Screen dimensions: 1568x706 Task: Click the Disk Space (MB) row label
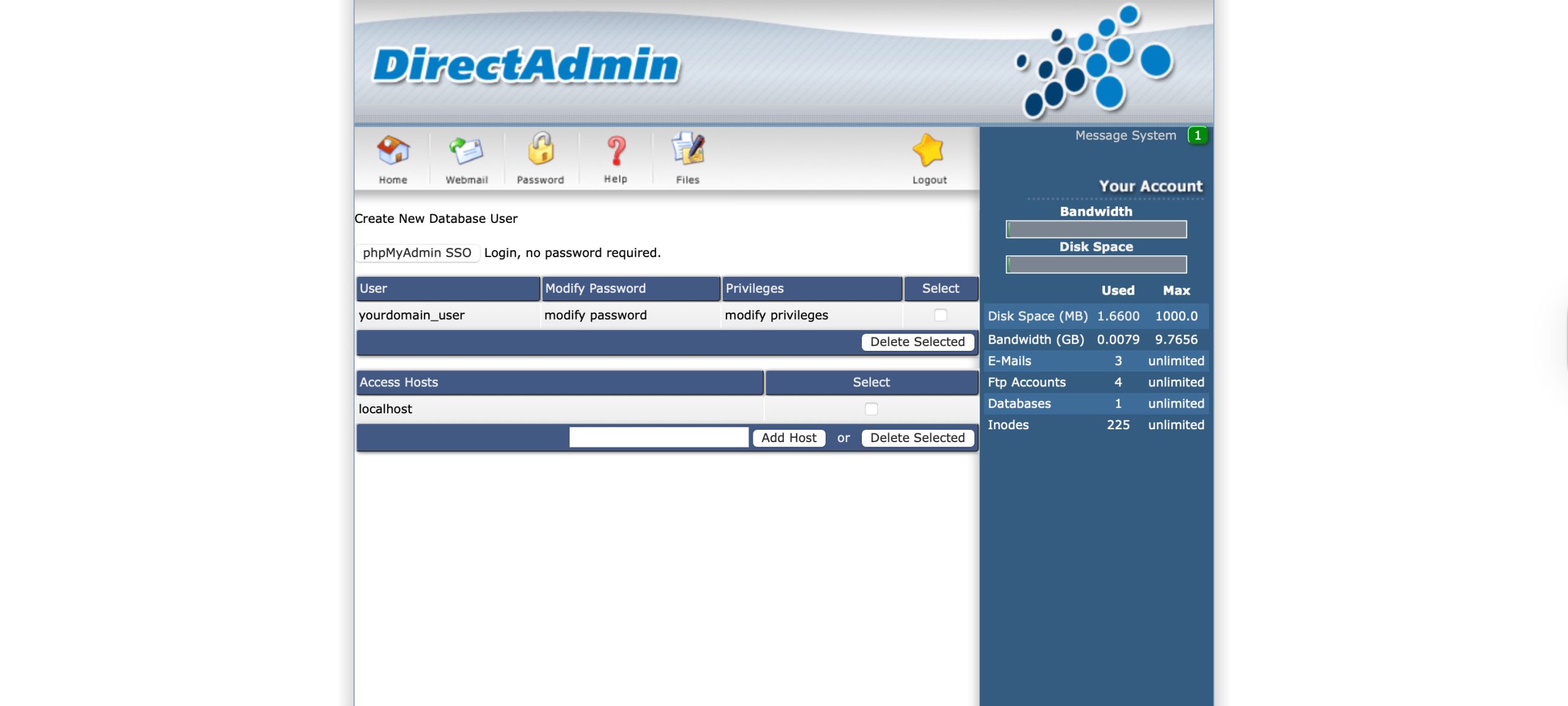click(x=1038, y=316)
